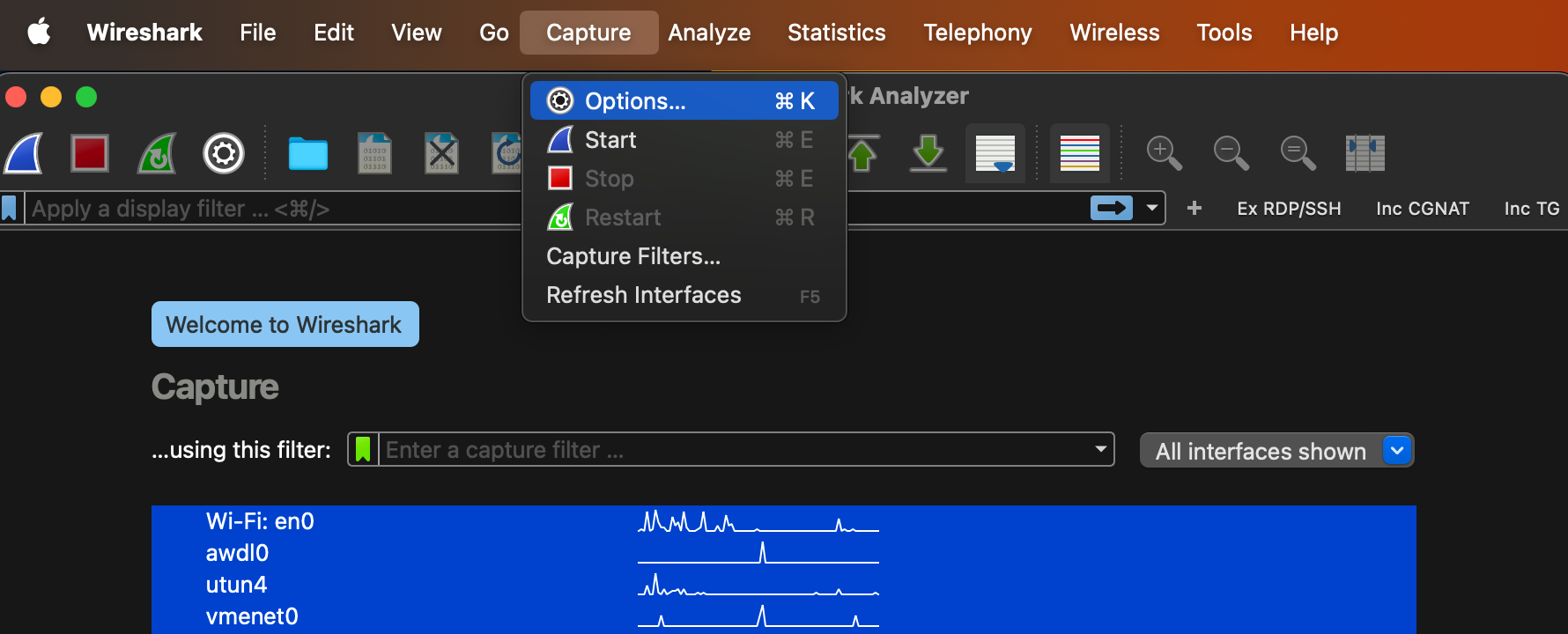
Task: Go to the last packet with the down arrow icon
Action: pos(928,153)
